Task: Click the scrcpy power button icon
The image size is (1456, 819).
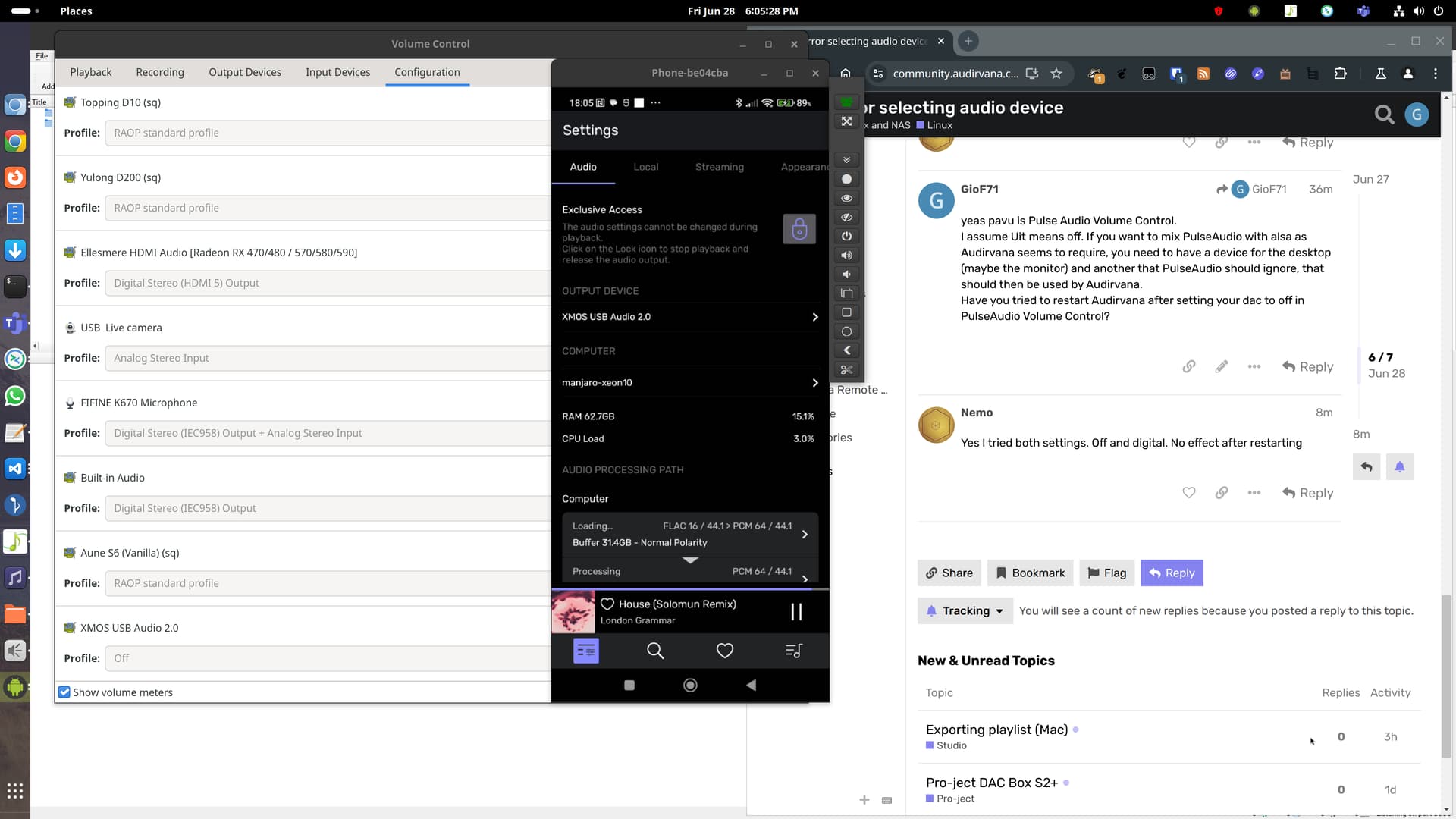Action: 846,237
